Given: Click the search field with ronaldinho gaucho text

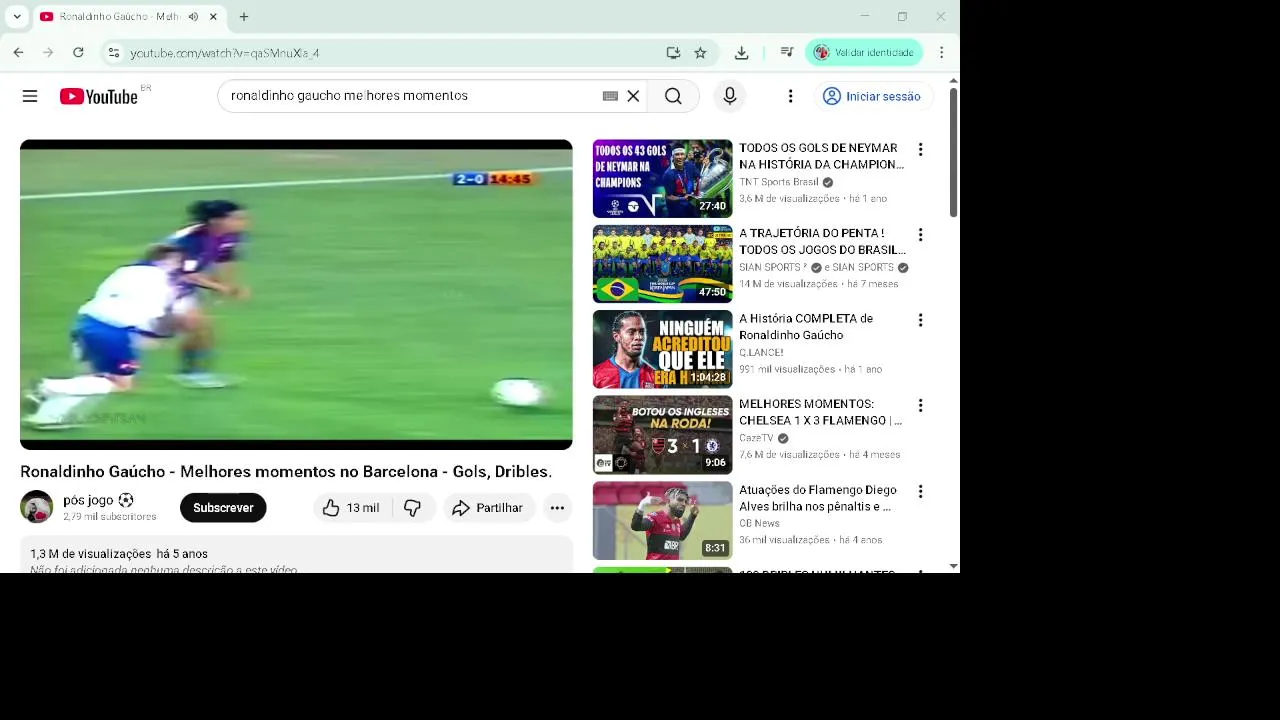Looking at the screenshot, I should point(410,96).
